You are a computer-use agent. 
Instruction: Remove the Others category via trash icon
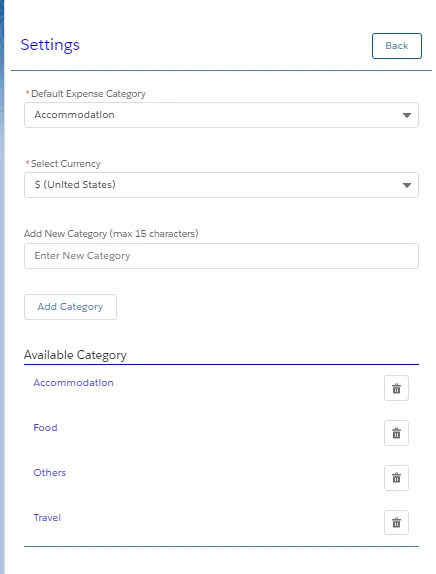point(396,478)
